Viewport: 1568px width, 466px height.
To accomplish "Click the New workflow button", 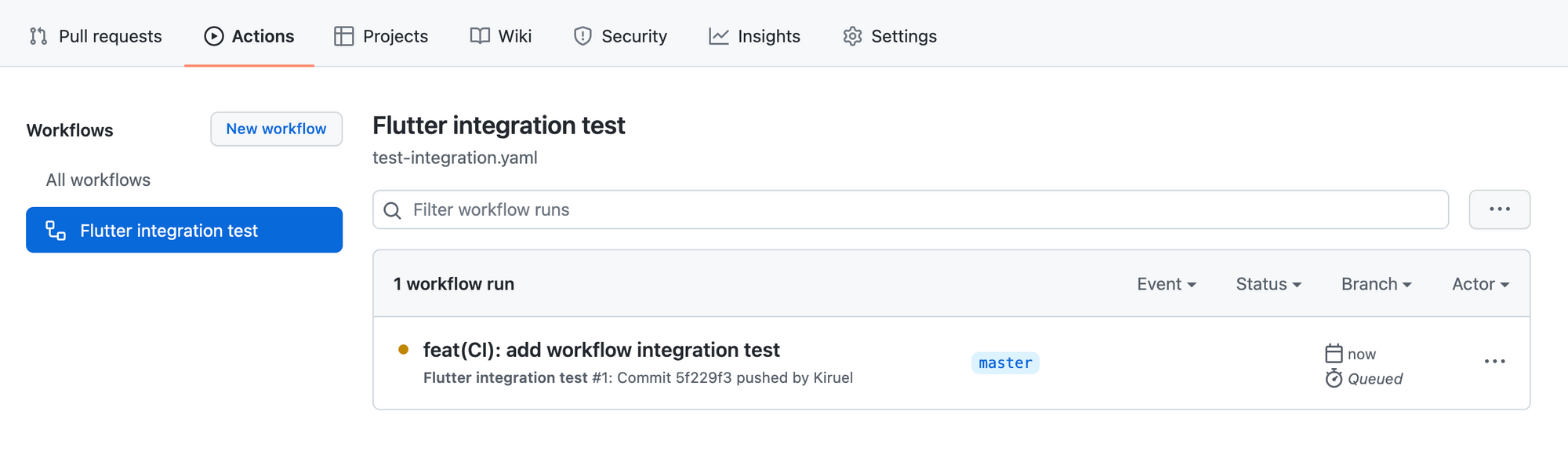I will click(x=276, y=129).
